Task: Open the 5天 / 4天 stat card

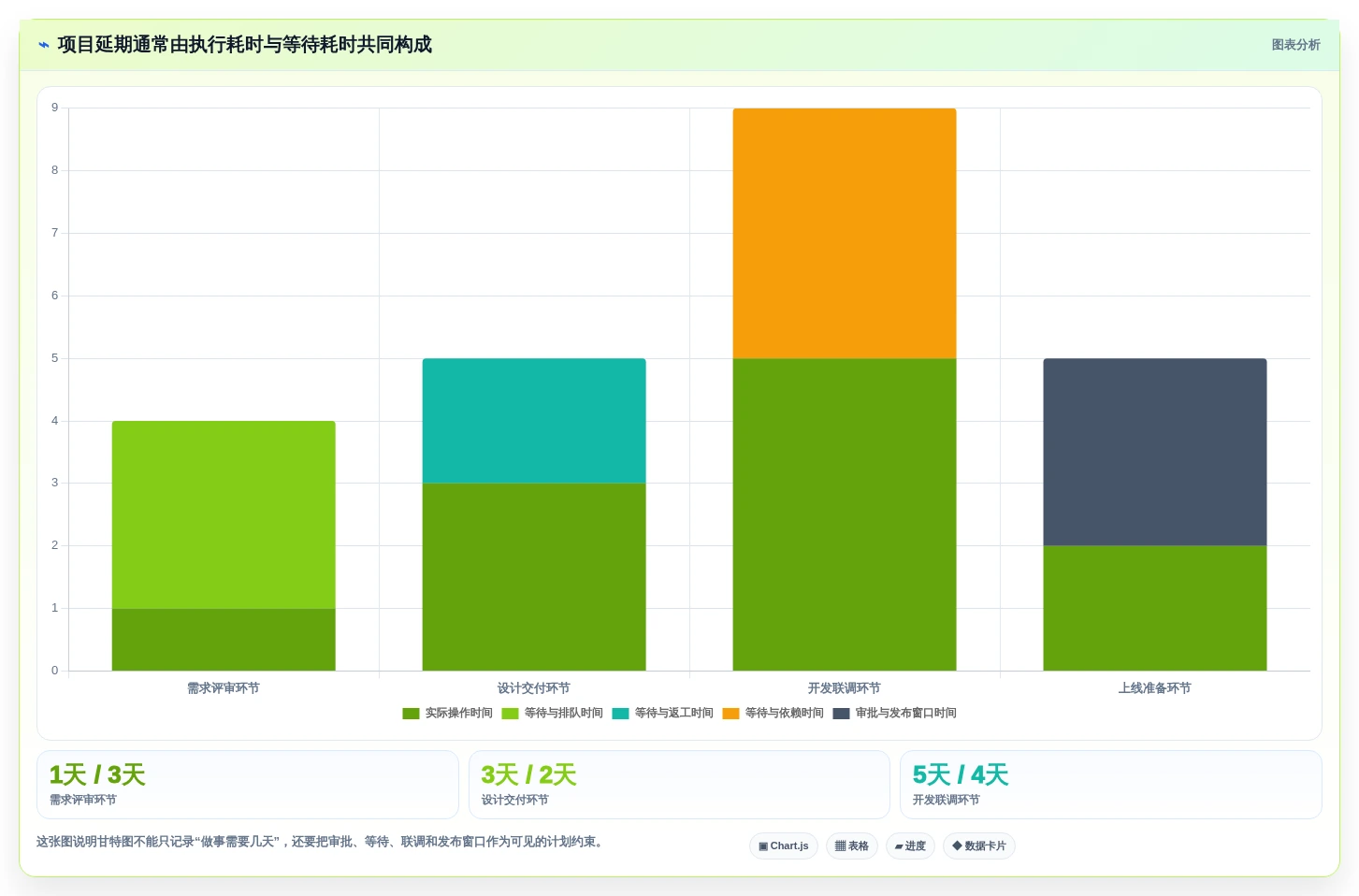Action: click(x=1111, y=785)
